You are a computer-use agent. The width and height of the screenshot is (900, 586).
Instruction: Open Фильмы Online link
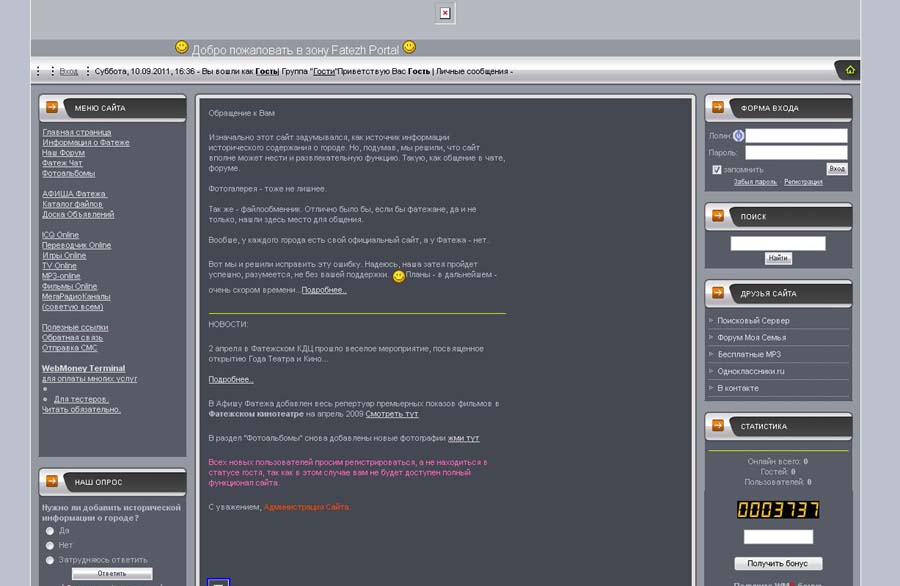[x=69, y=286]
